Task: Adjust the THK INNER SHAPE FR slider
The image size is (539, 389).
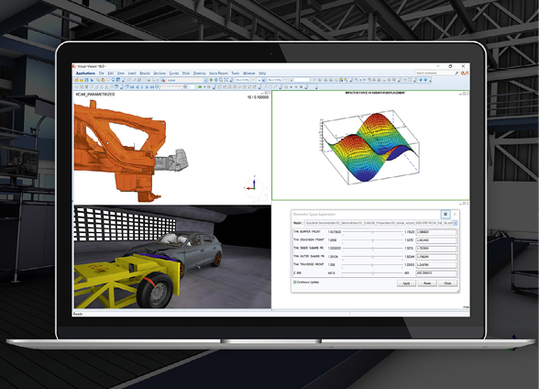Action: (373, 248)
